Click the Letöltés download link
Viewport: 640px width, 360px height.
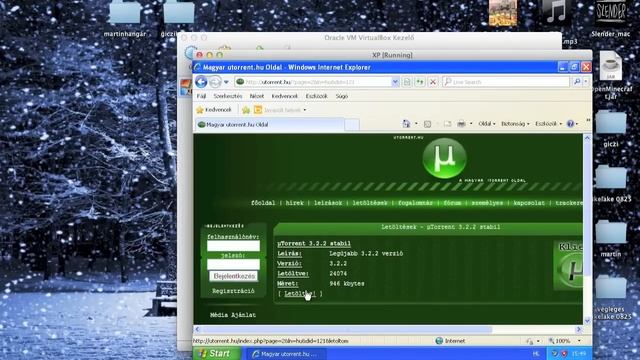[x=300, y=293]
